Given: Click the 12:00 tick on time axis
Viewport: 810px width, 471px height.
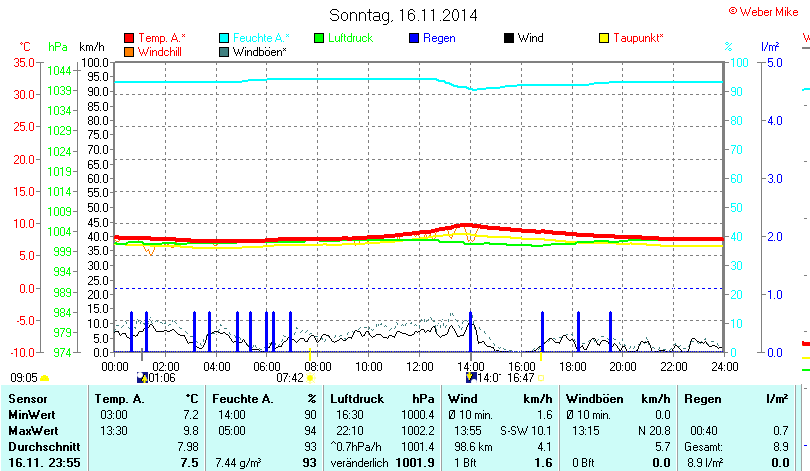Looking at the screenshot, I should tap(419, 366).
